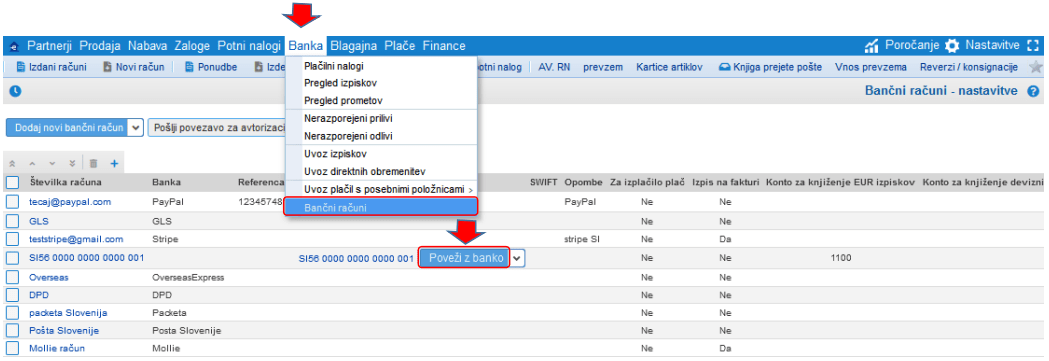
Task: Toggle the select-all header checkbox
Action: 13,183
